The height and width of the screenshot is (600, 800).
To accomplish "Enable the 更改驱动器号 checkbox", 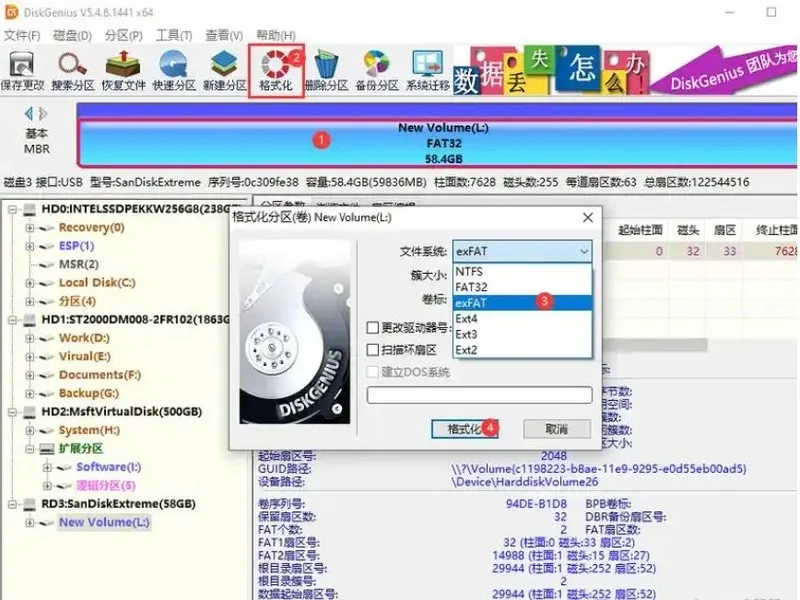I will pos(373,327).
